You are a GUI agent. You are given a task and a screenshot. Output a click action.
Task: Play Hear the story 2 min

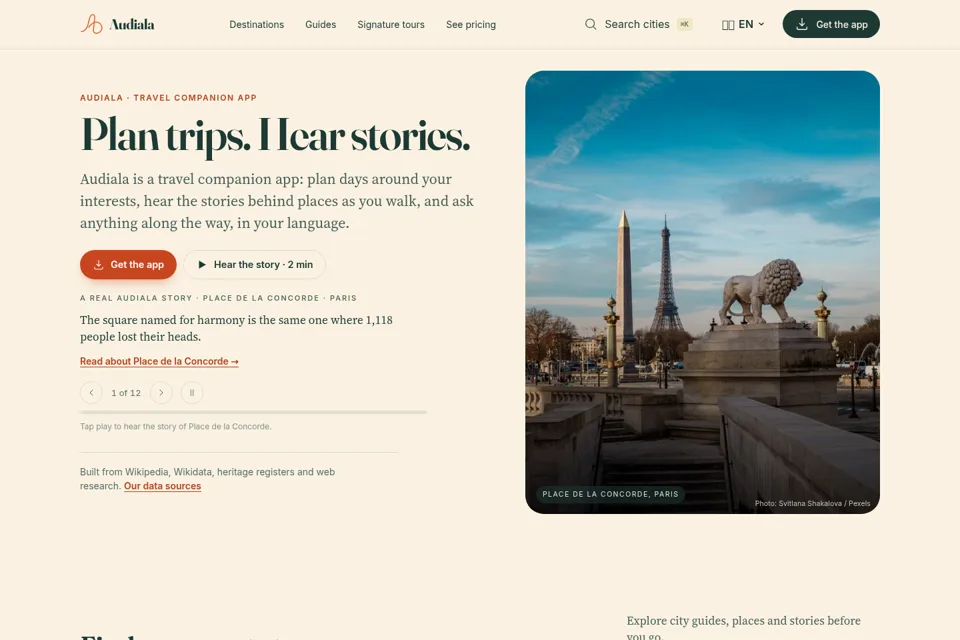click(x=255, y=265)
